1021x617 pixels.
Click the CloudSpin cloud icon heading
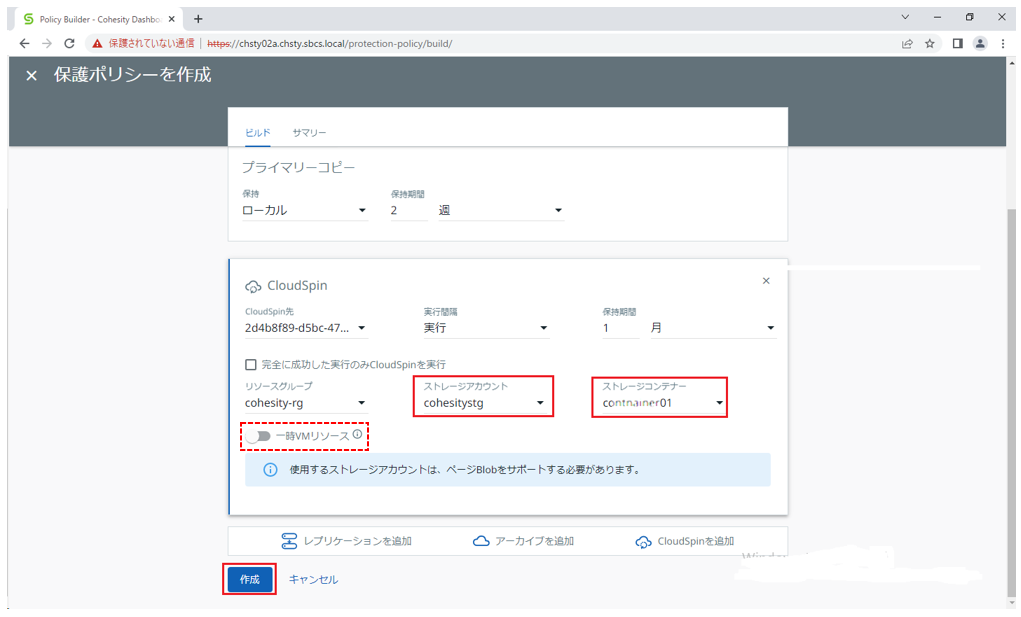click(253, 286)
